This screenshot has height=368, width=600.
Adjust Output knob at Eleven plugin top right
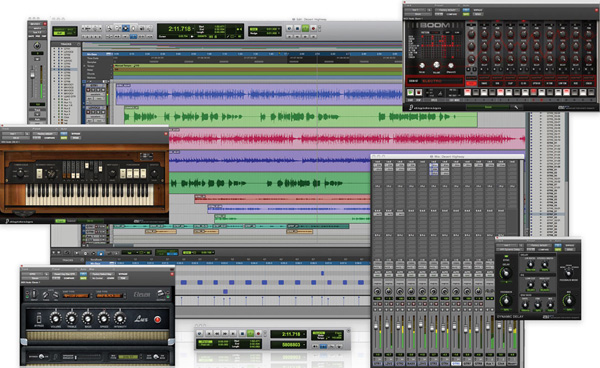click(x=161, y=293)
